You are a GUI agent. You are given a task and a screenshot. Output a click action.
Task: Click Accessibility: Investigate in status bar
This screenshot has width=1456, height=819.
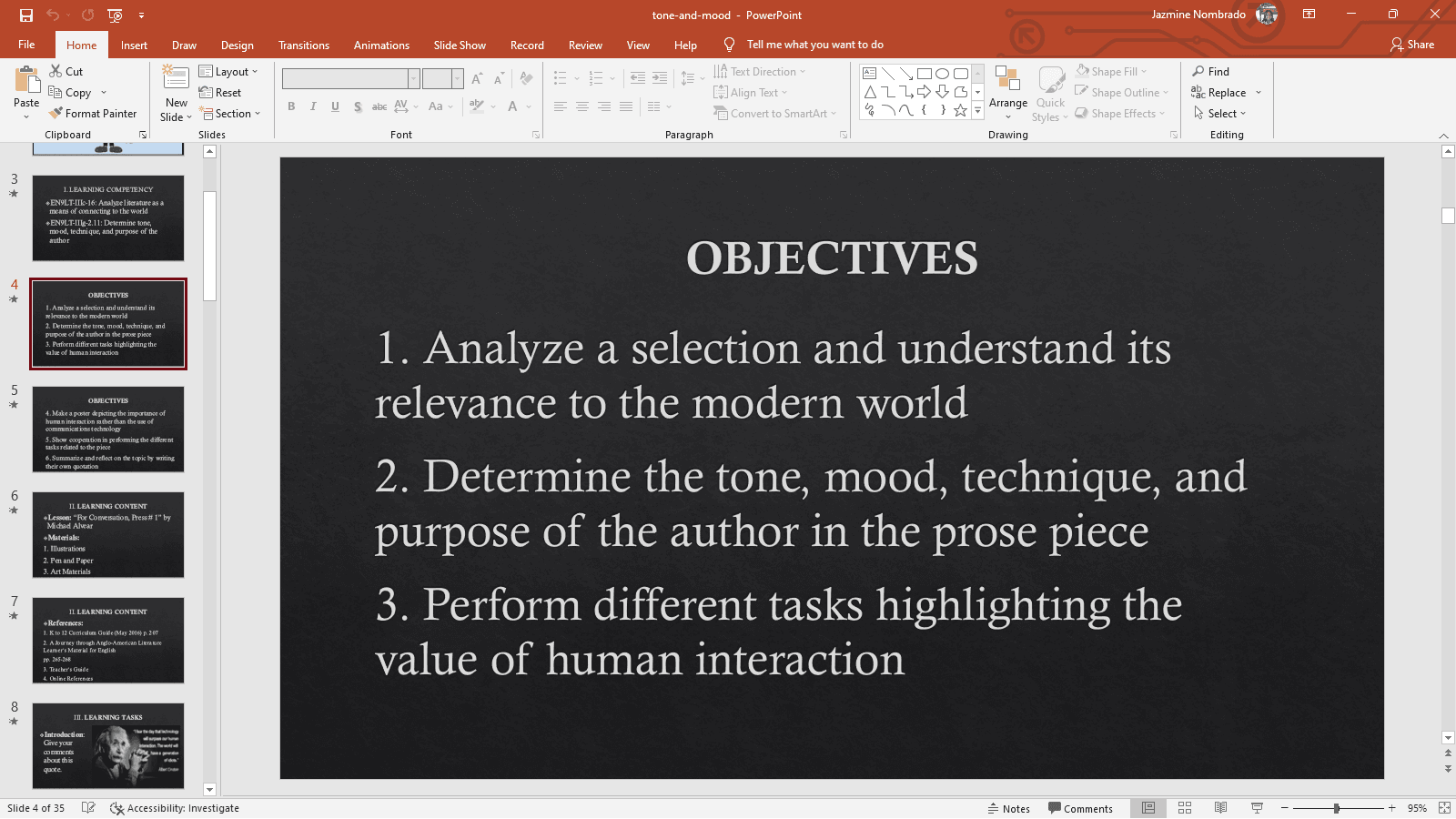click(x=173, y=808)
